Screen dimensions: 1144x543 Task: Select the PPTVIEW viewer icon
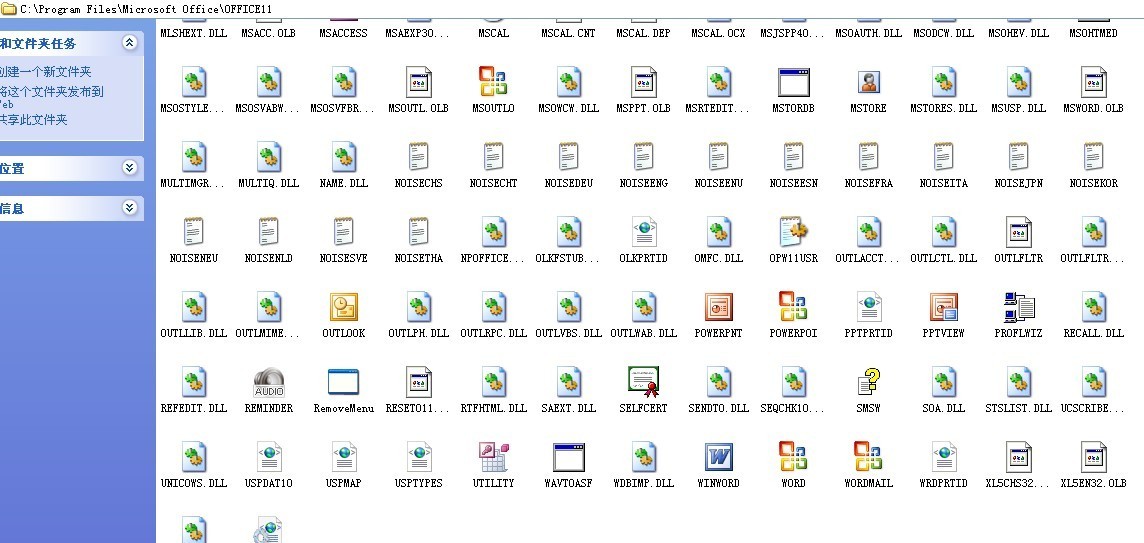point(943,307)
